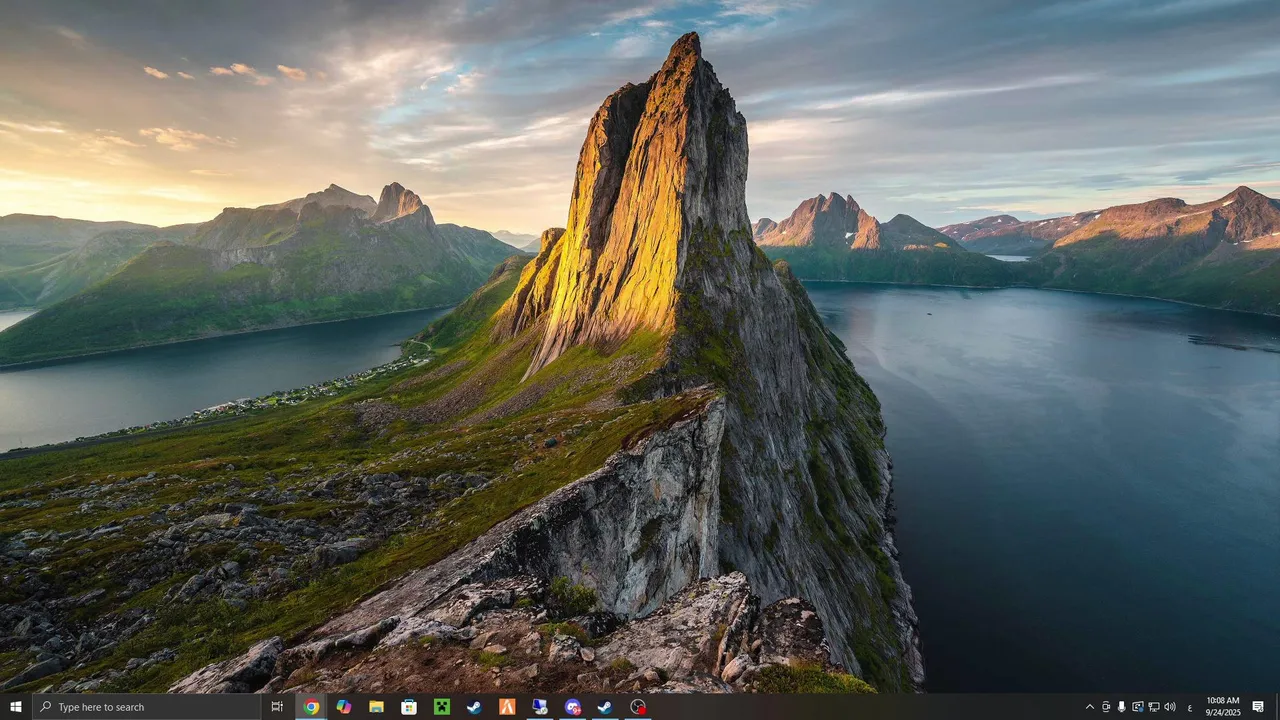The image size is (1280, 720).
Task: Open the Copilot app icon
Action: tap(343, 707)
